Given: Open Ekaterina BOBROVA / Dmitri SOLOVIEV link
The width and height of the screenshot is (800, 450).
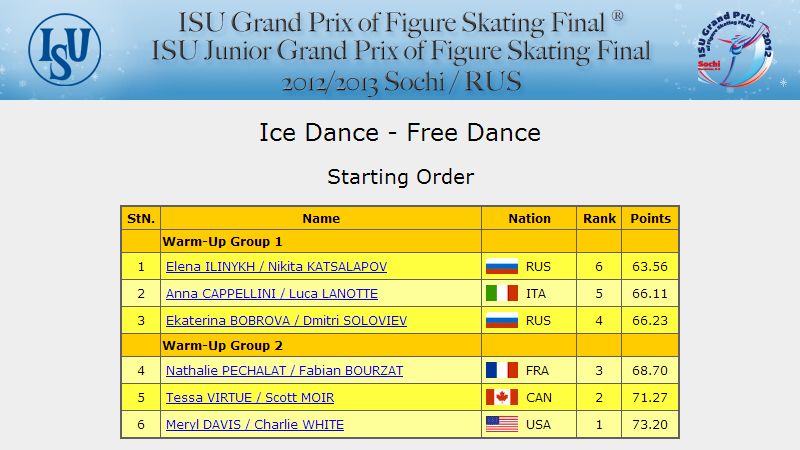Looking at the screenshot, I should coord(287,321).
